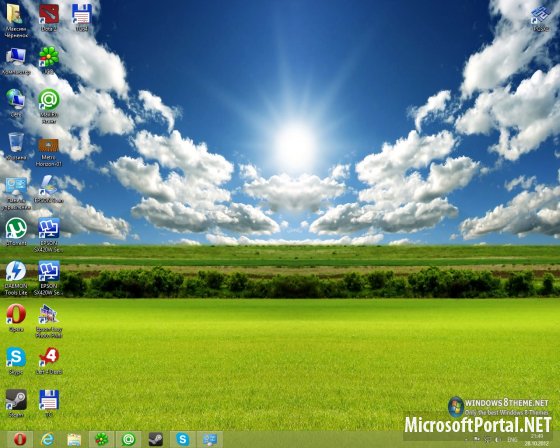Open the volume tray icon
Viewport: 560px width, 448px height.
tap(497, 439)
